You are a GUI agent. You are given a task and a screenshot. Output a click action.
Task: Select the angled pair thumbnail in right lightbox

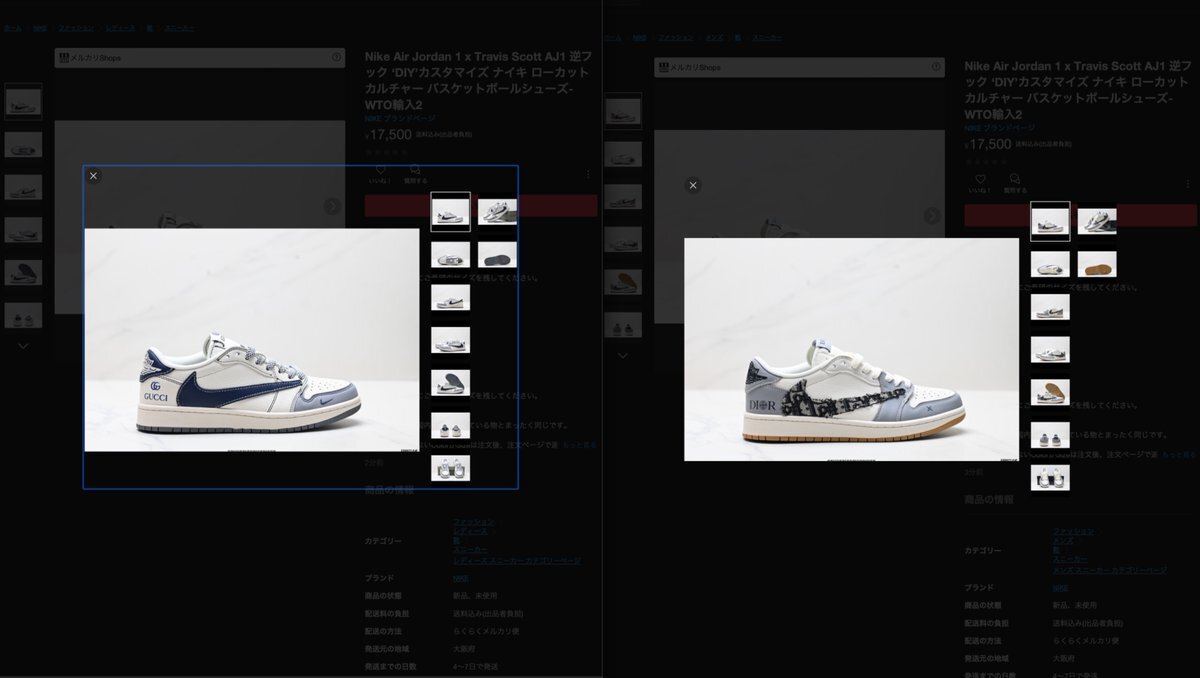(x=1097, y=221)
